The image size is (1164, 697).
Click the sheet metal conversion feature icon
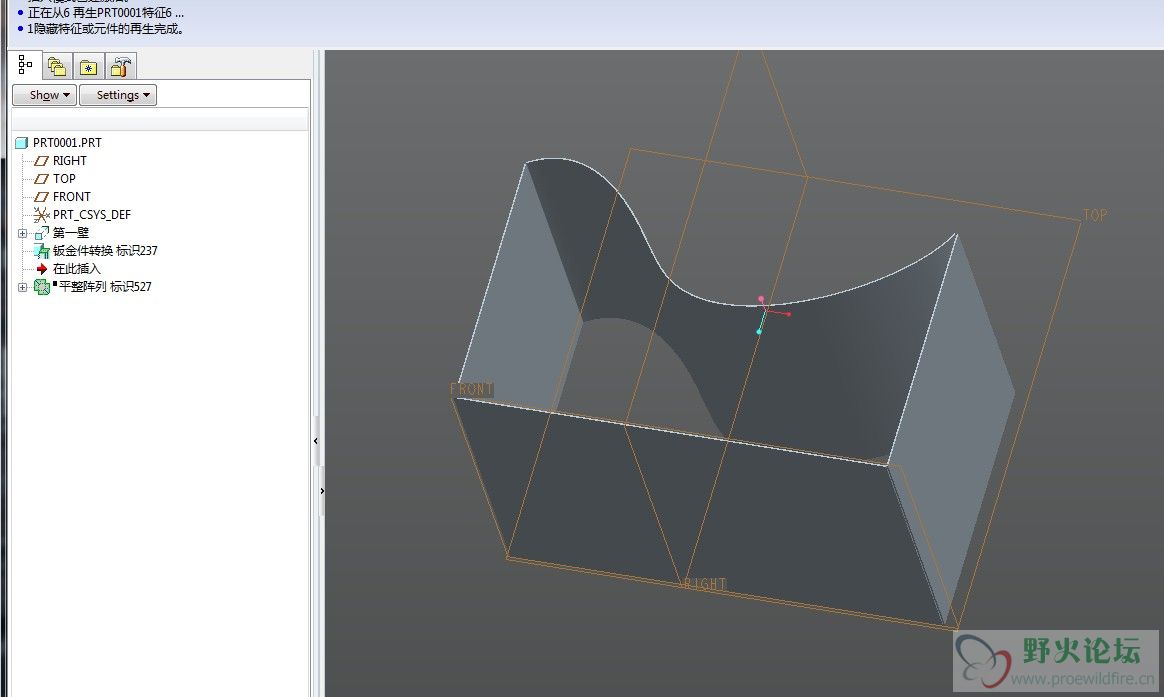click(42, 251)
